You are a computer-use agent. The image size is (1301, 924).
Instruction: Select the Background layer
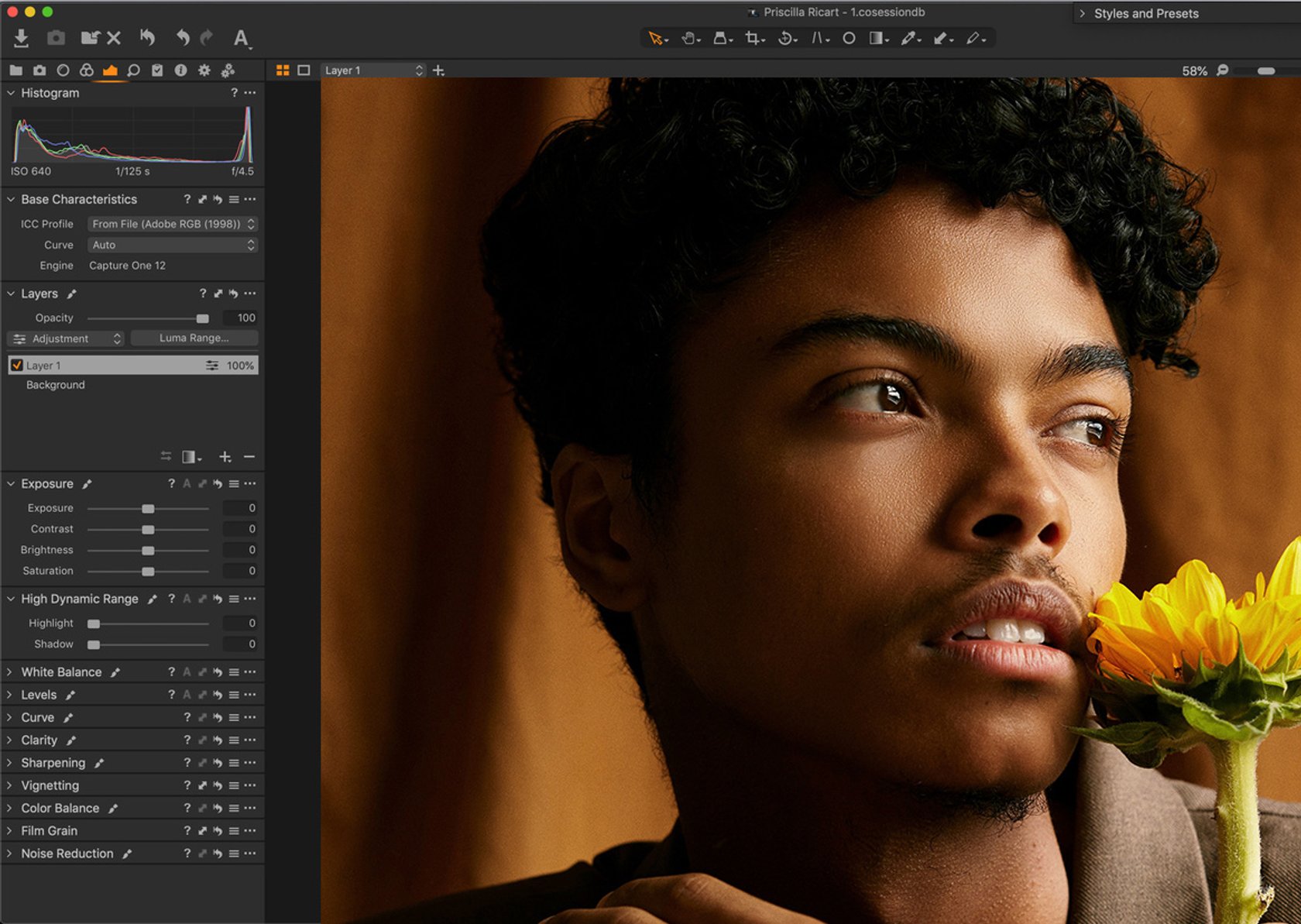tap(56, 385)
